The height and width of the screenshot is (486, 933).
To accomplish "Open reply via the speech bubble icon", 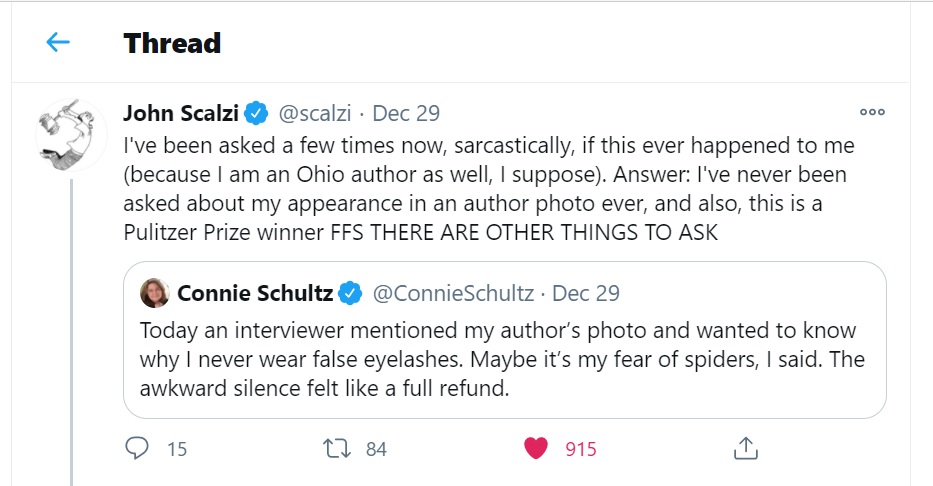I will tap(136, 448).
